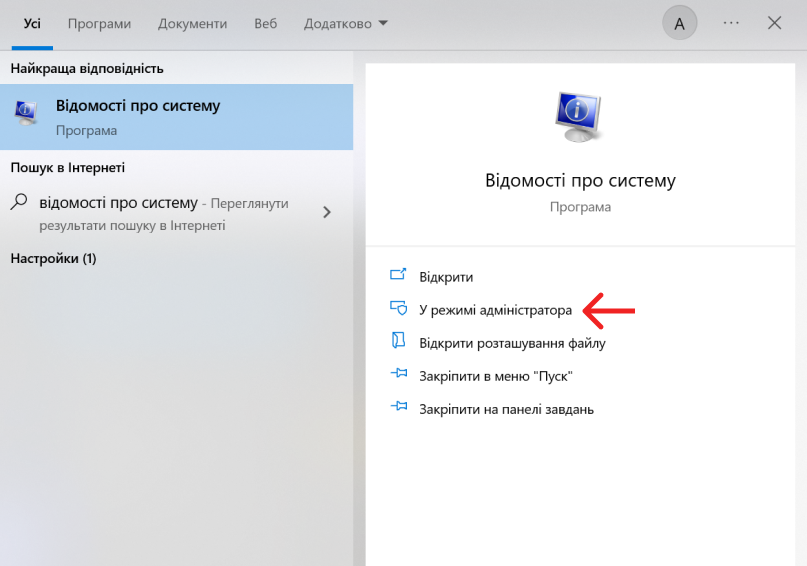Open the user account avatar A
807x566 pixels.
(x=679, y=24)
